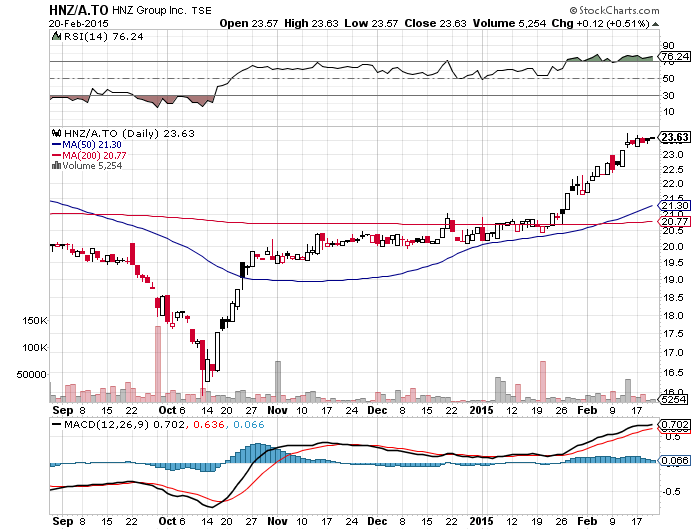Click the Low 23.57 value
The image size is (700, 530).
coord(371,23)
